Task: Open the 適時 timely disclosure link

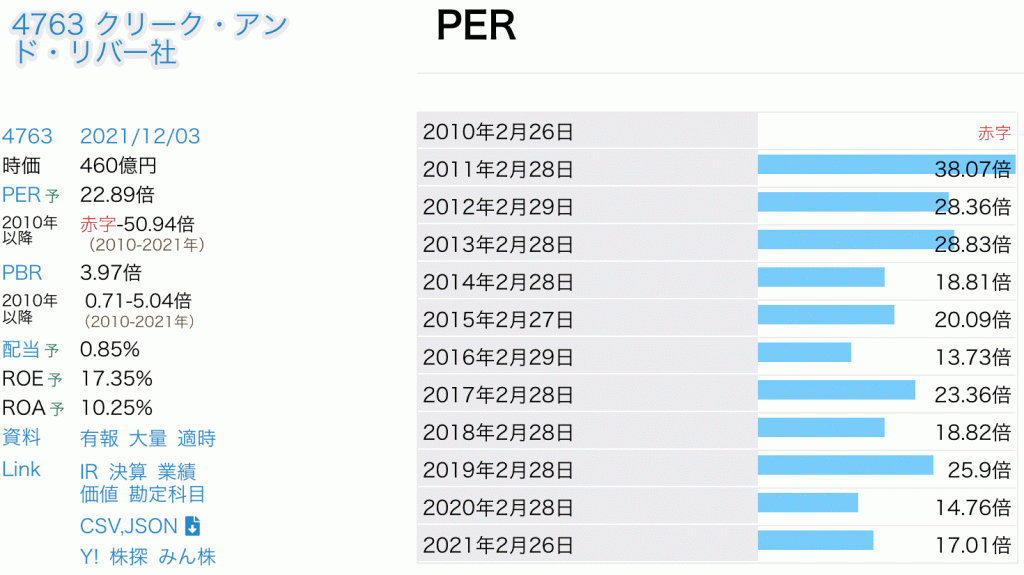Action: pyautogui.click(x=197, y=438)
